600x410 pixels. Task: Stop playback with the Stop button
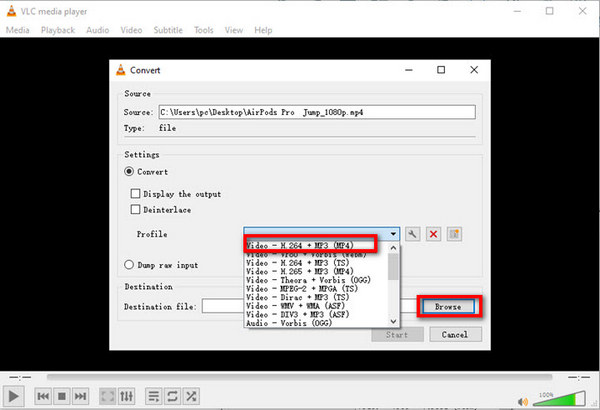[x=62, y=396]
